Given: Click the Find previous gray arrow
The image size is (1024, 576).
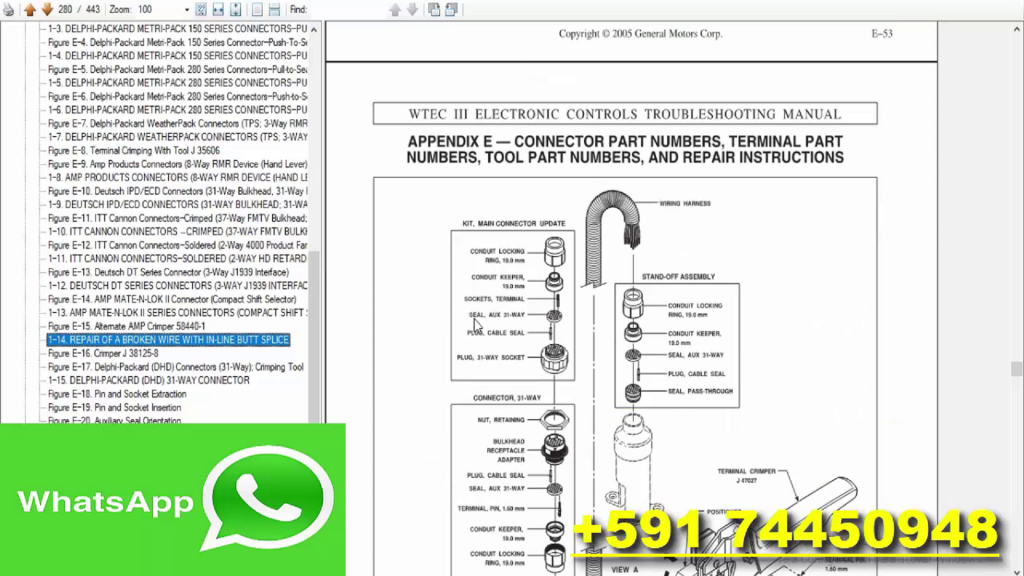Looking at the screenshot, I should 395,9.
